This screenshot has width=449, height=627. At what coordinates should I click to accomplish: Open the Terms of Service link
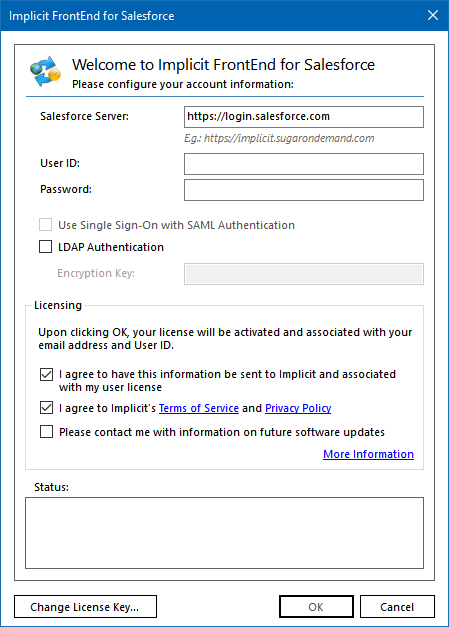point(199,408)
